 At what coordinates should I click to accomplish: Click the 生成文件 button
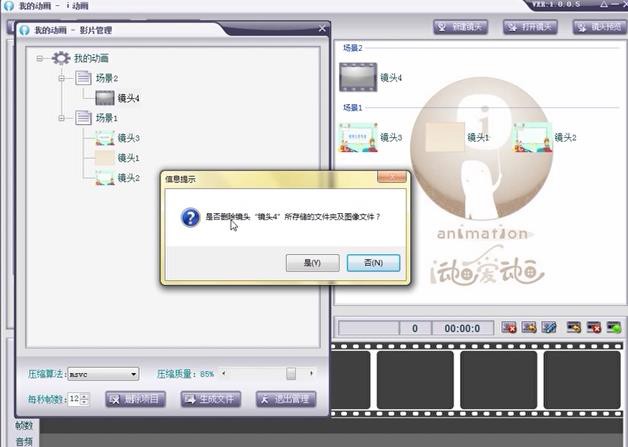tap(211, 399)
